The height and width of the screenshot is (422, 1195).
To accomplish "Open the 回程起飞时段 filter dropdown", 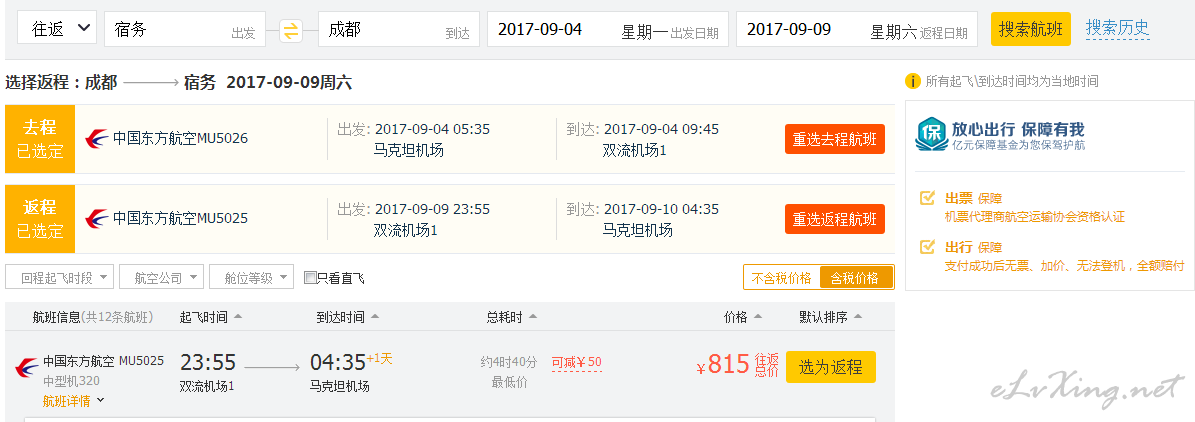I will tap(59, 278).
